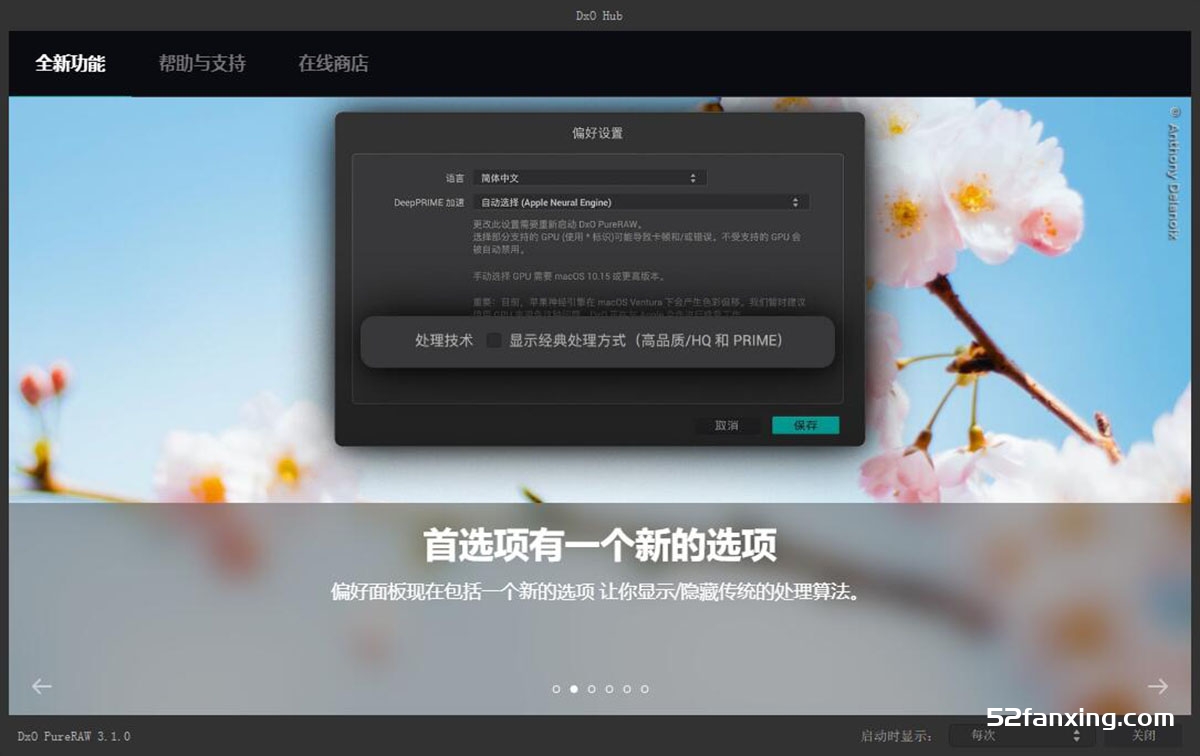
Task: Select the fifth carousel dot indicator
Action: click(x=625, y=688)
